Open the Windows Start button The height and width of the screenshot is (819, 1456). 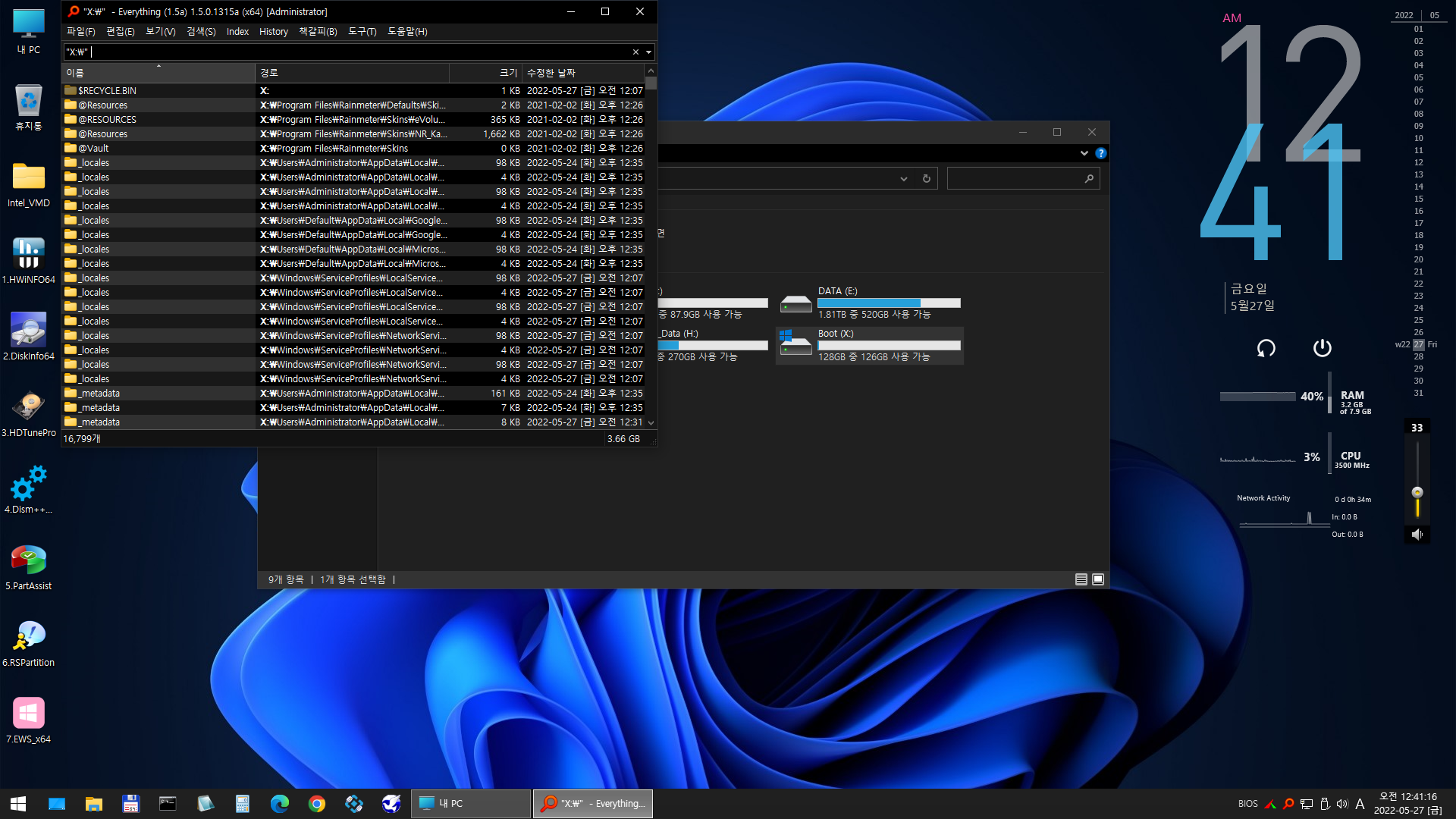click(18, 804)
